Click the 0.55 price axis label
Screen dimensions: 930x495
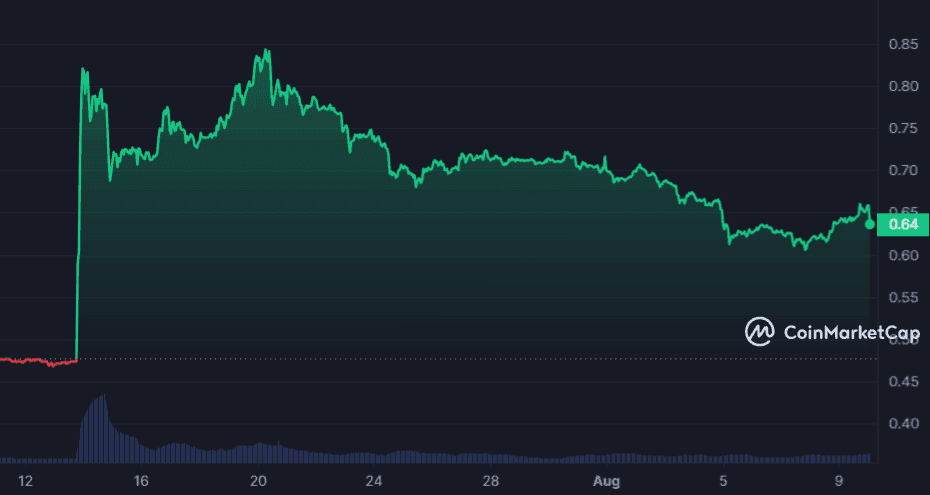point(903,298)
